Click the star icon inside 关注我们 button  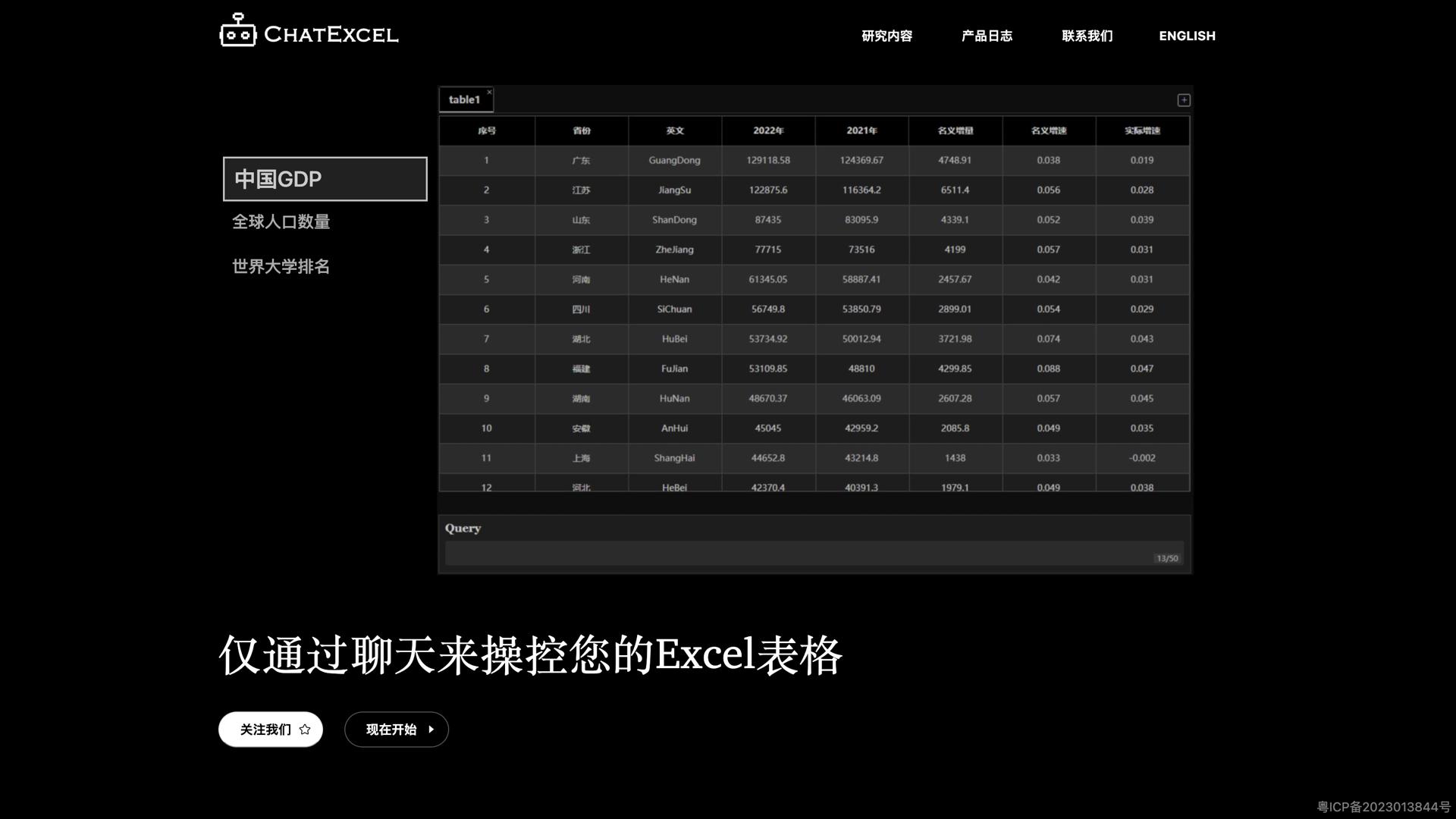[304, 730]
